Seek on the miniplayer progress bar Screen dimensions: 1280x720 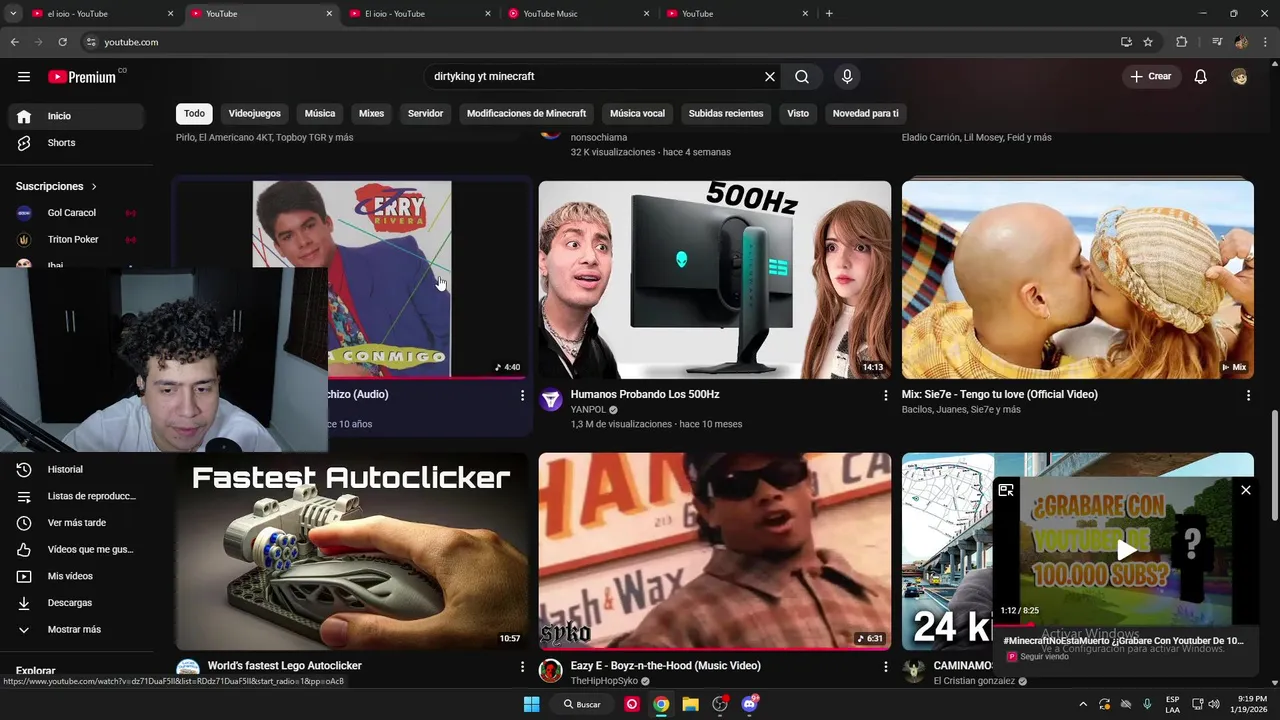(x=1126, y=624)
